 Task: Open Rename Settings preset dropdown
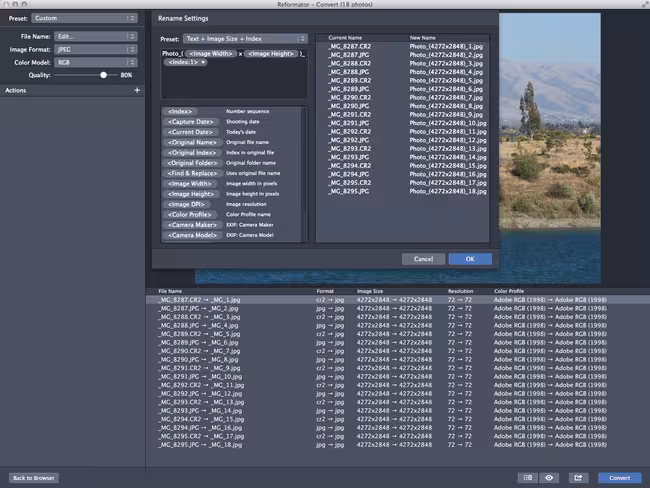[x=245, y=39]
